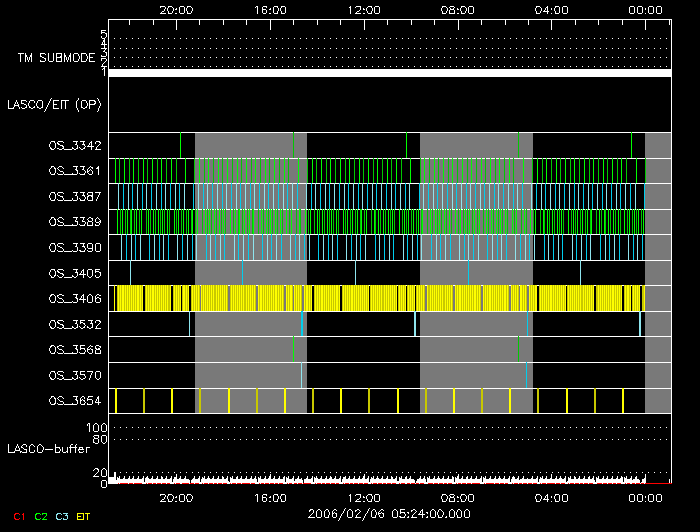Click the red C1 legend label

19,517
